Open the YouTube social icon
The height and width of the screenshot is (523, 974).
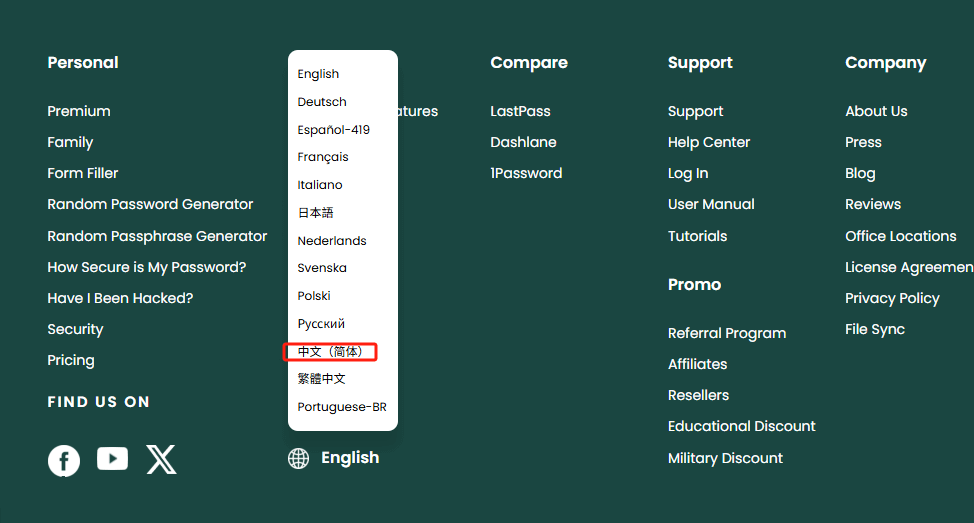(x=112, y=459)
